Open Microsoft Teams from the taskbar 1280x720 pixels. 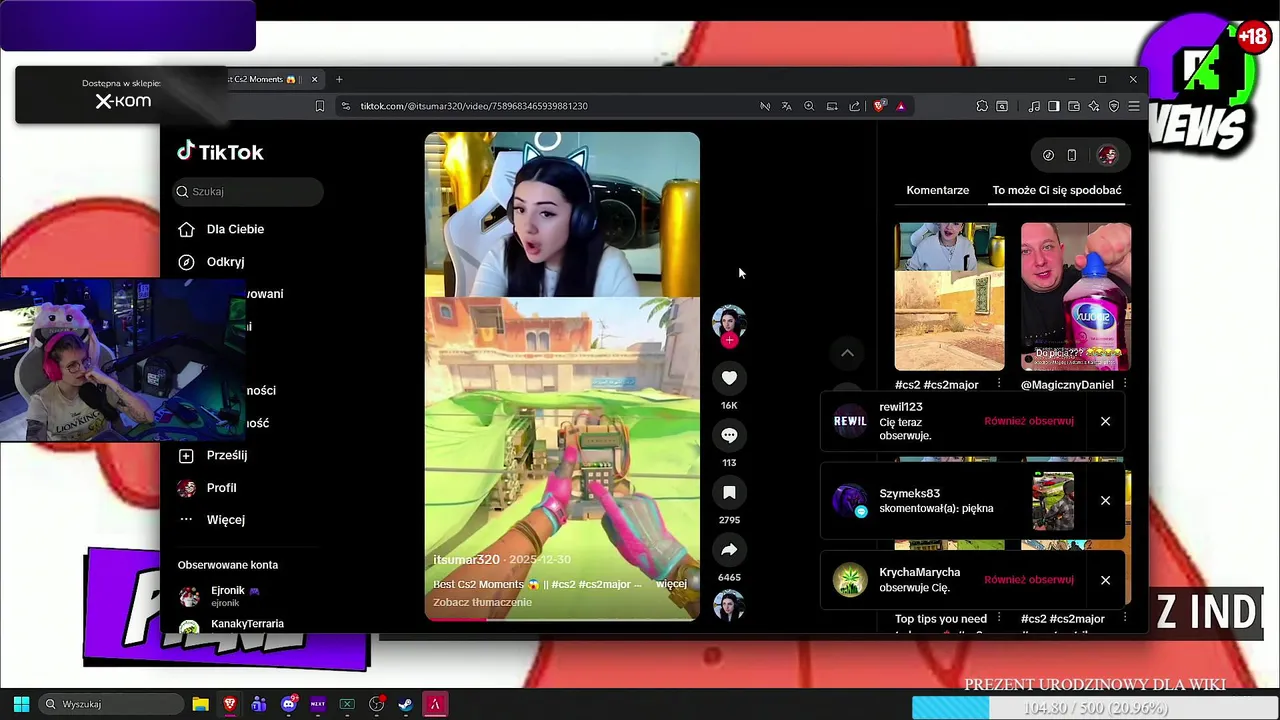click(x=259, y=704)
